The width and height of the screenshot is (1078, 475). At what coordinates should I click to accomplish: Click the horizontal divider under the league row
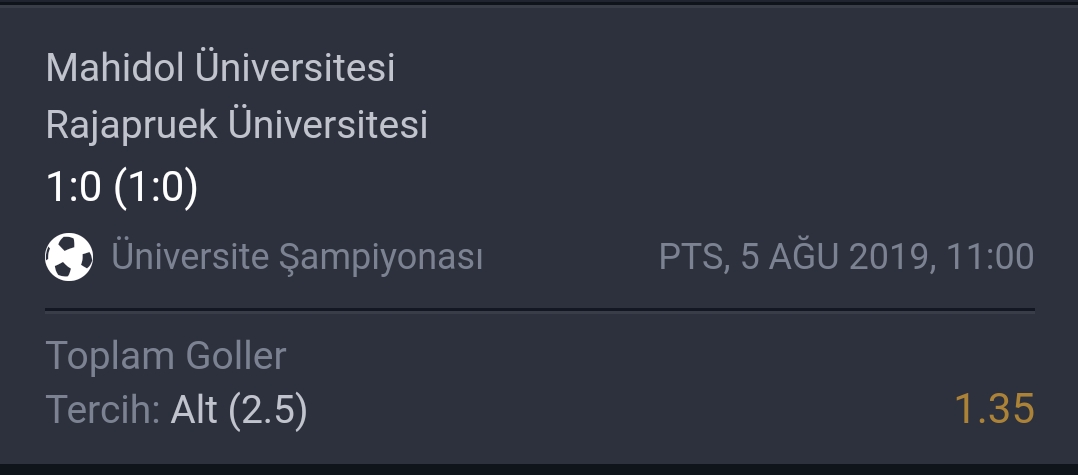[x=540, y=310]
